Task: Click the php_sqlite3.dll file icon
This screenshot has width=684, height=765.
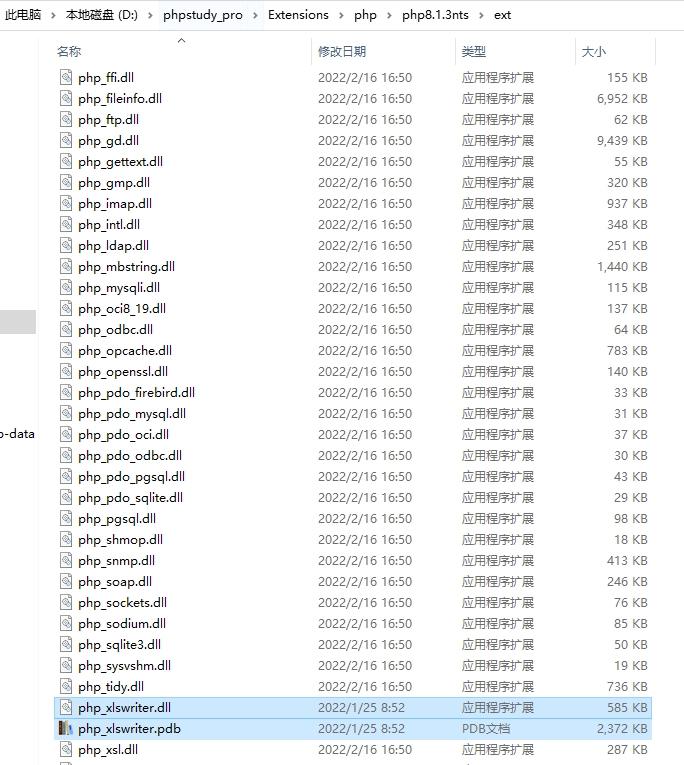Action: coord(66,644)
